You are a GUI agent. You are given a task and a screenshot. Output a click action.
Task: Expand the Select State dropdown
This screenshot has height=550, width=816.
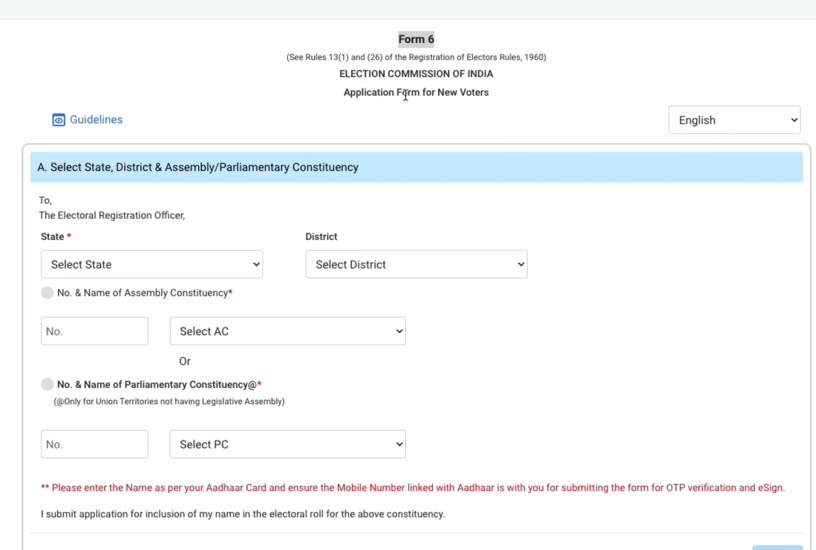[x=152, y=265]
